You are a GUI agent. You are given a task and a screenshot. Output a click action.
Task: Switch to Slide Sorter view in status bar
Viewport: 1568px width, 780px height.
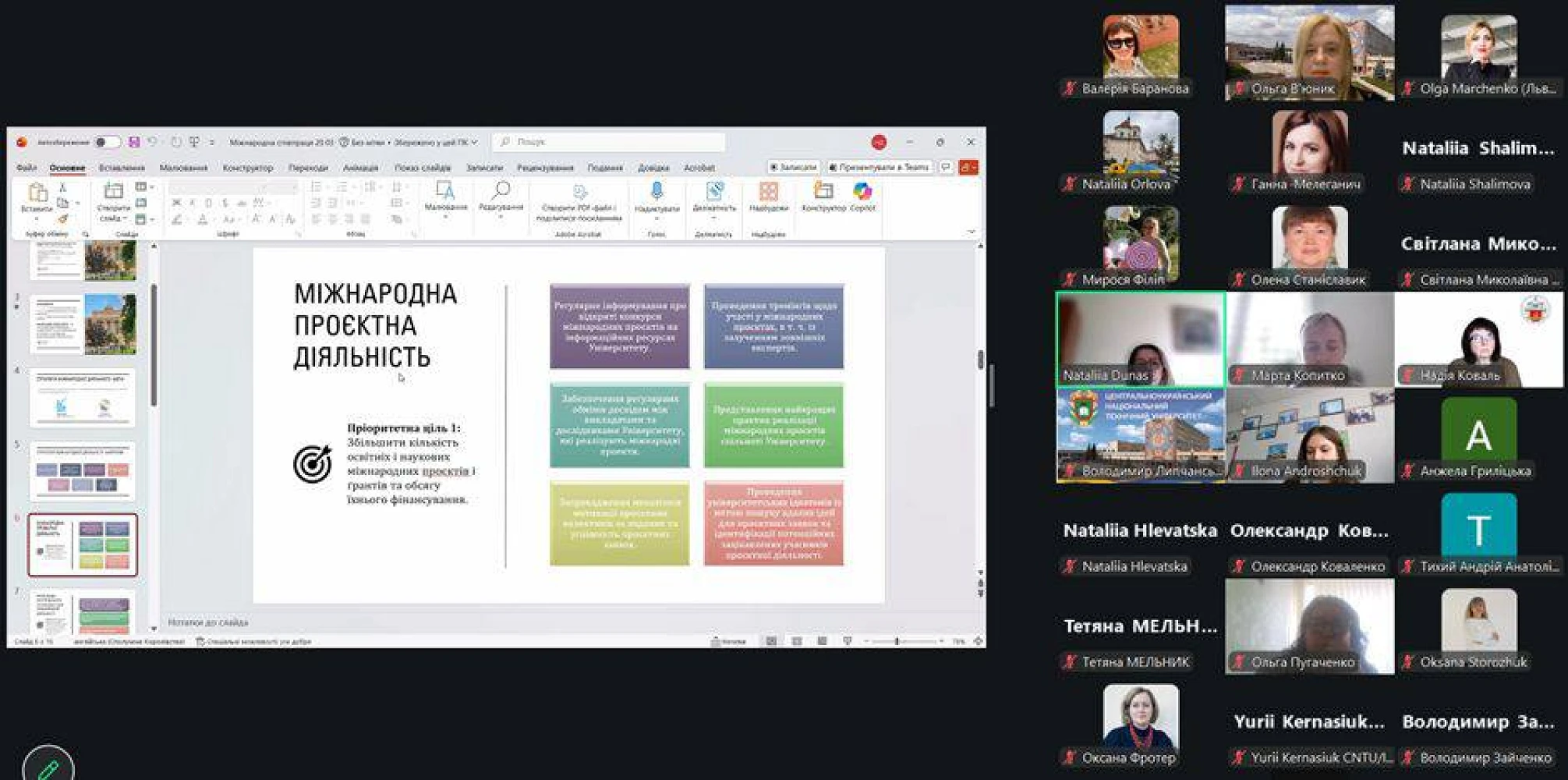796,641
